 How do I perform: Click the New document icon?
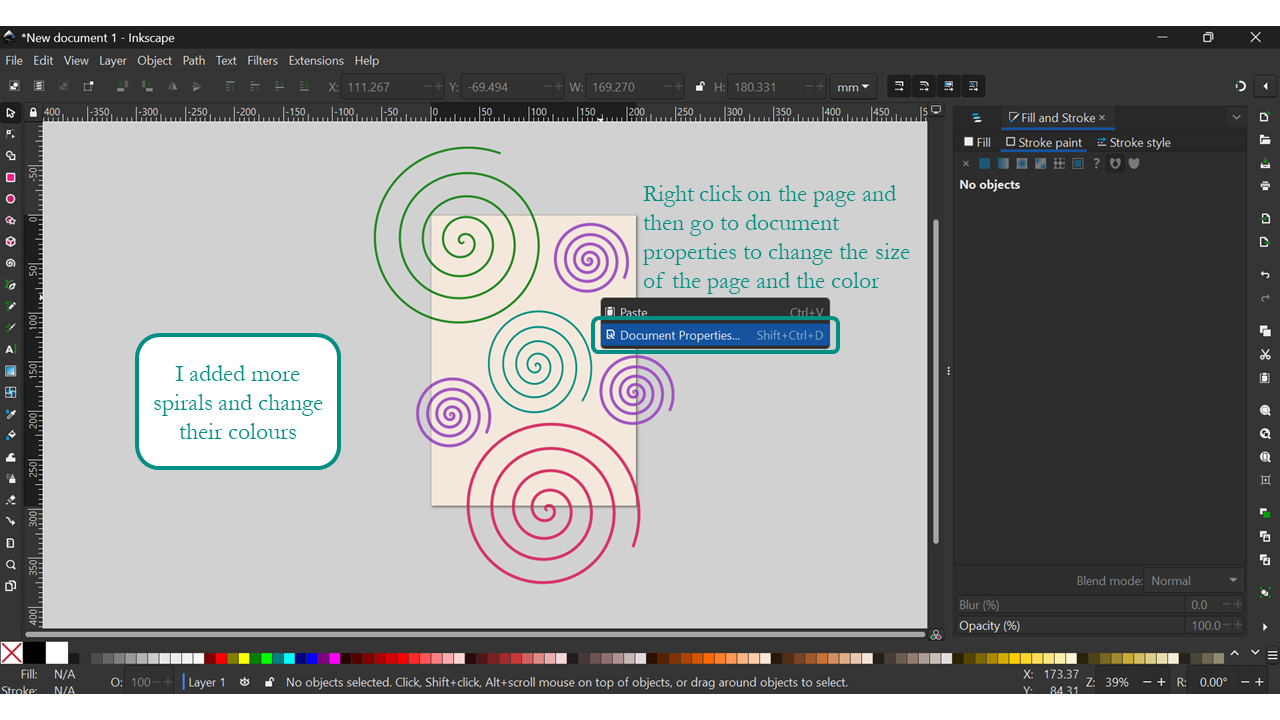pyautogui.click(x=1265, y=117)
